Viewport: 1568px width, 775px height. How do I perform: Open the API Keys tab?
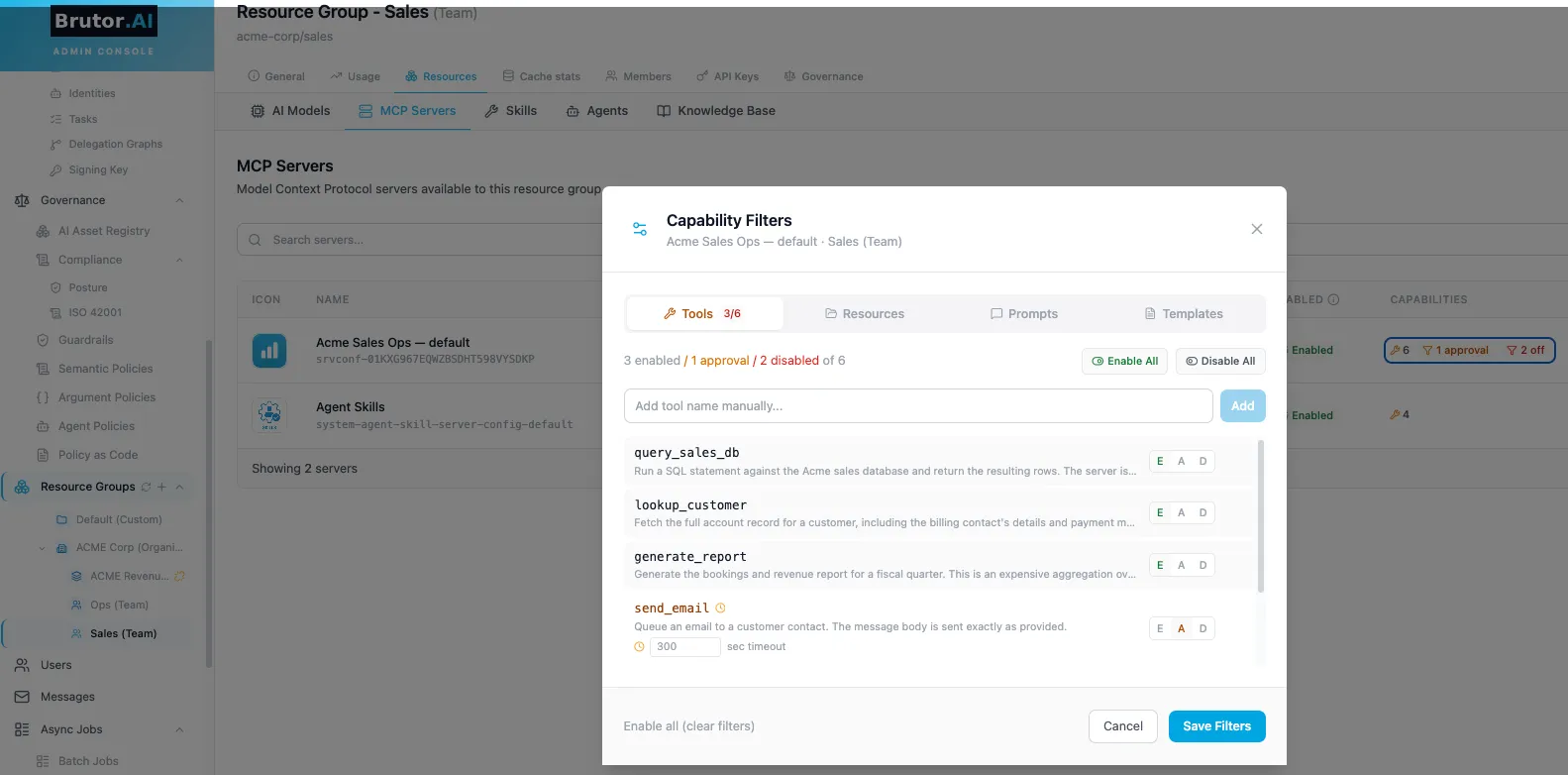(x=727, y=76)
